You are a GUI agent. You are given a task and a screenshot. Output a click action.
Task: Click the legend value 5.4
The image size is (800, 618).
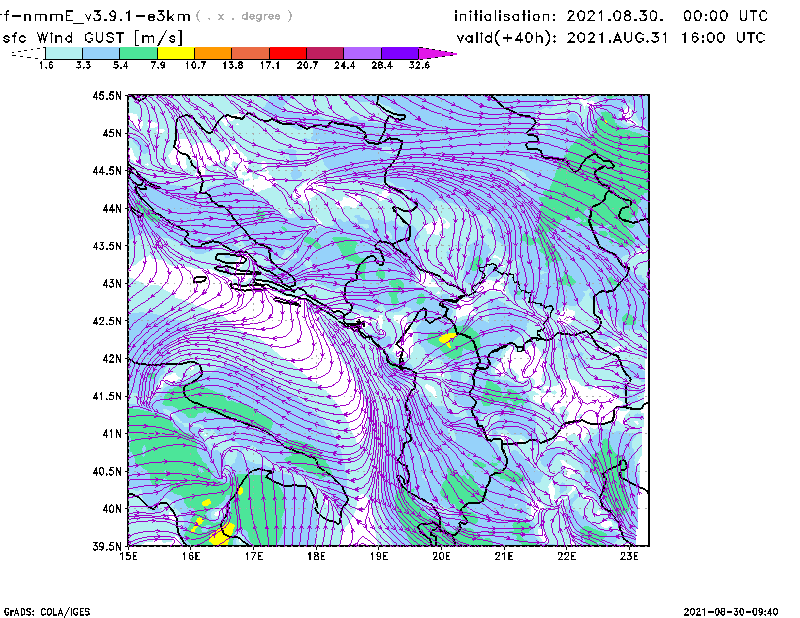click(120, 65)
